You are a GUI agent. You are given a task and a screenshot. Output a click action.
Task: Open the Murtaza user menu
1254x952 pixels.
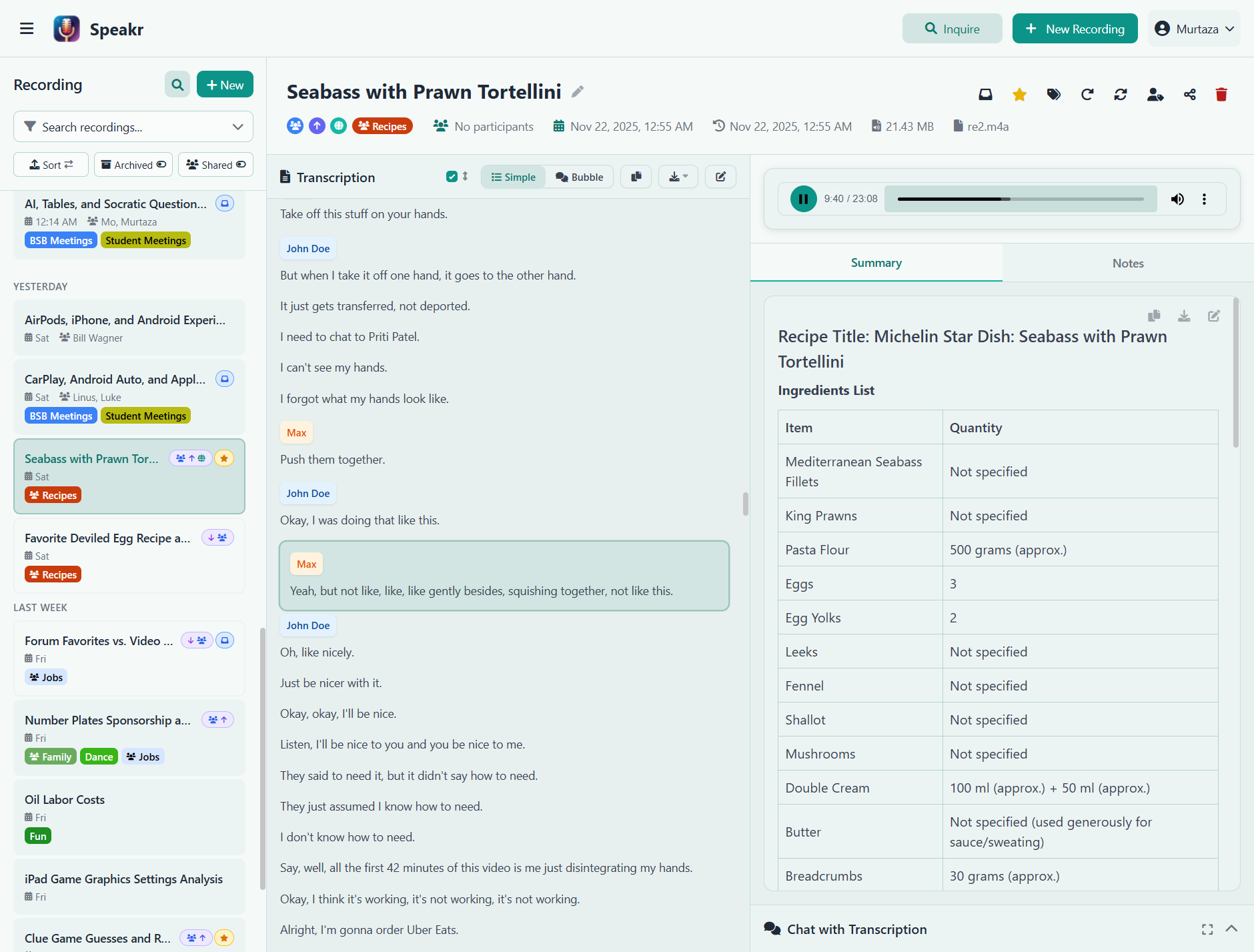click(1194, 29)
